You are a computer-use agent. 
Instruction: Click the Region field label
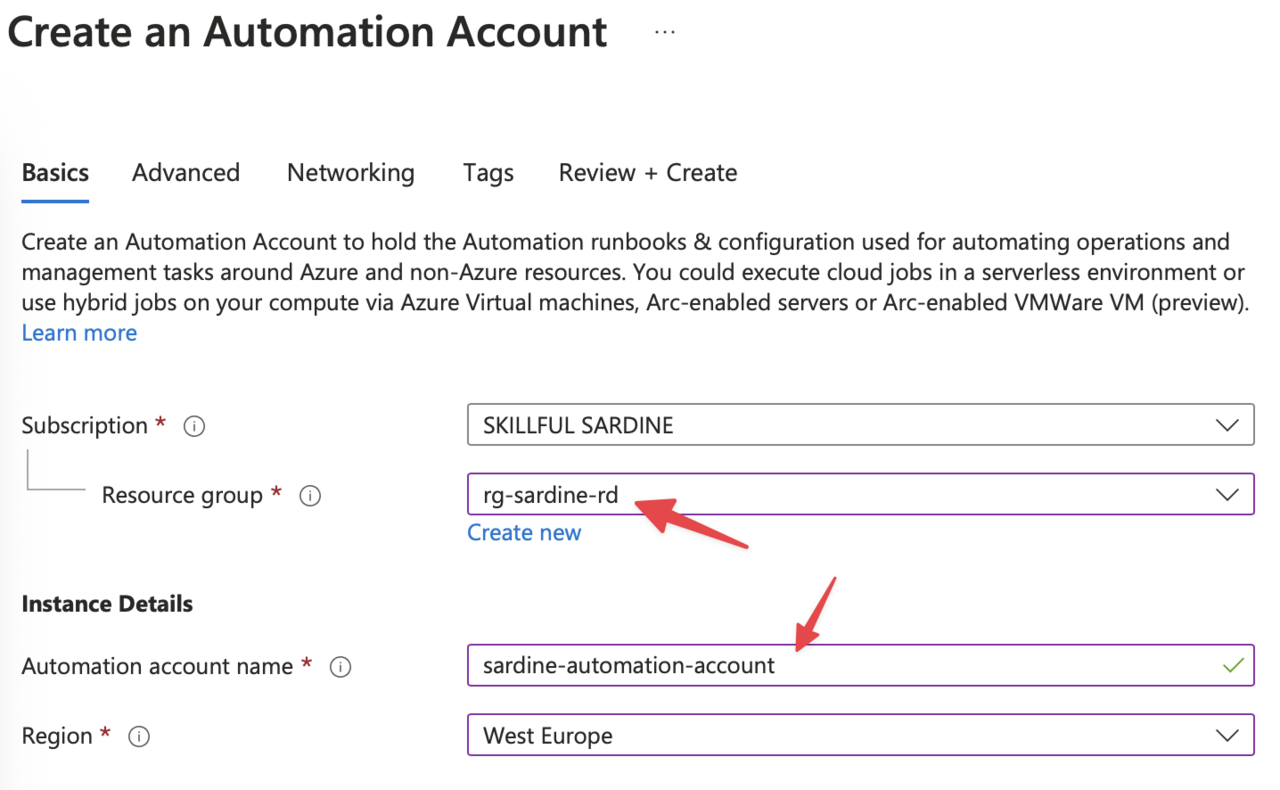tap(58, 736)
